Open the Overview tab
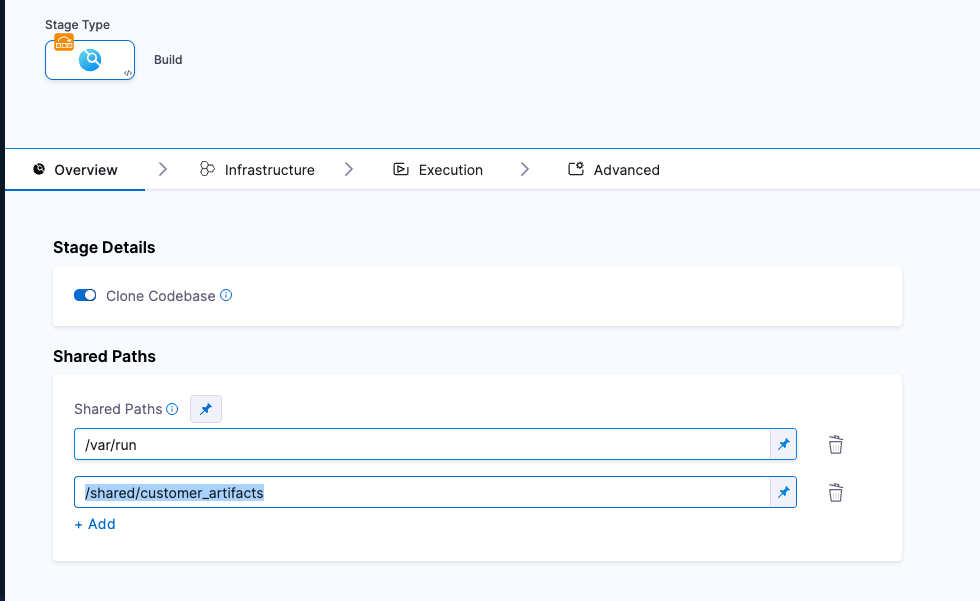Image resolution: width=980 pixels, height=601 pixels. coord(75,170)
